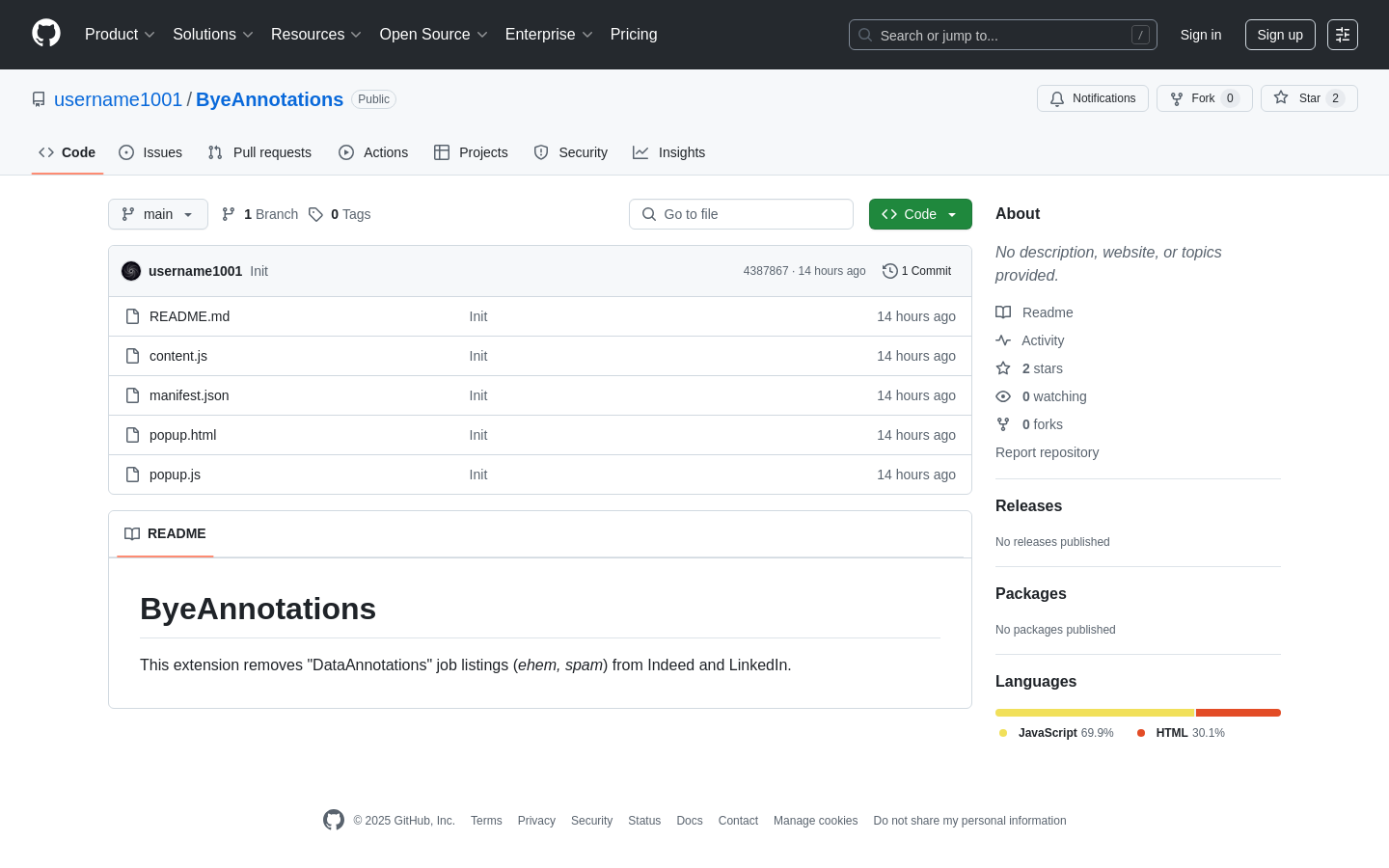Click the bell icon in Notifications button
This screenshot has height=868, width=1389.
(1057, 98)
